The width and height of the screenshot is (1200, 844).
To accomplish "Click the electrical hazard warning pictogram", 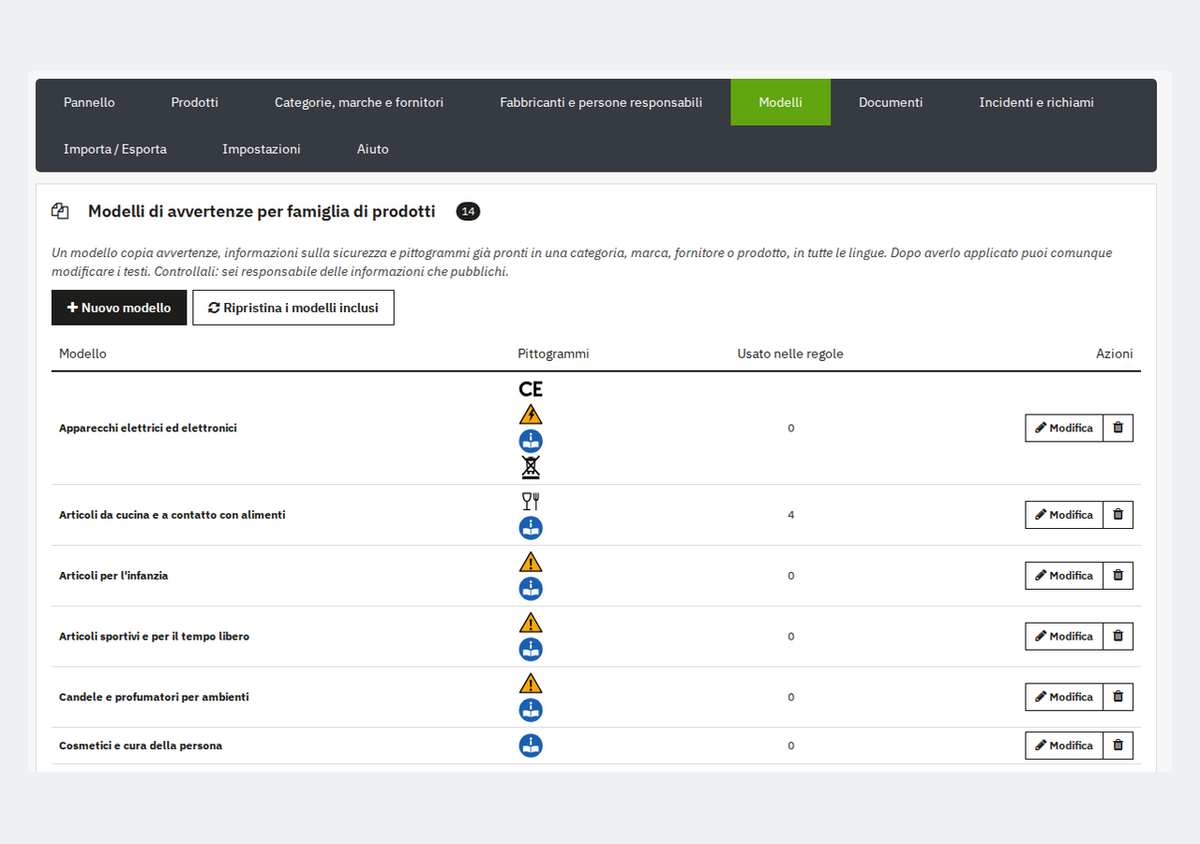I will tap(531, 414).
